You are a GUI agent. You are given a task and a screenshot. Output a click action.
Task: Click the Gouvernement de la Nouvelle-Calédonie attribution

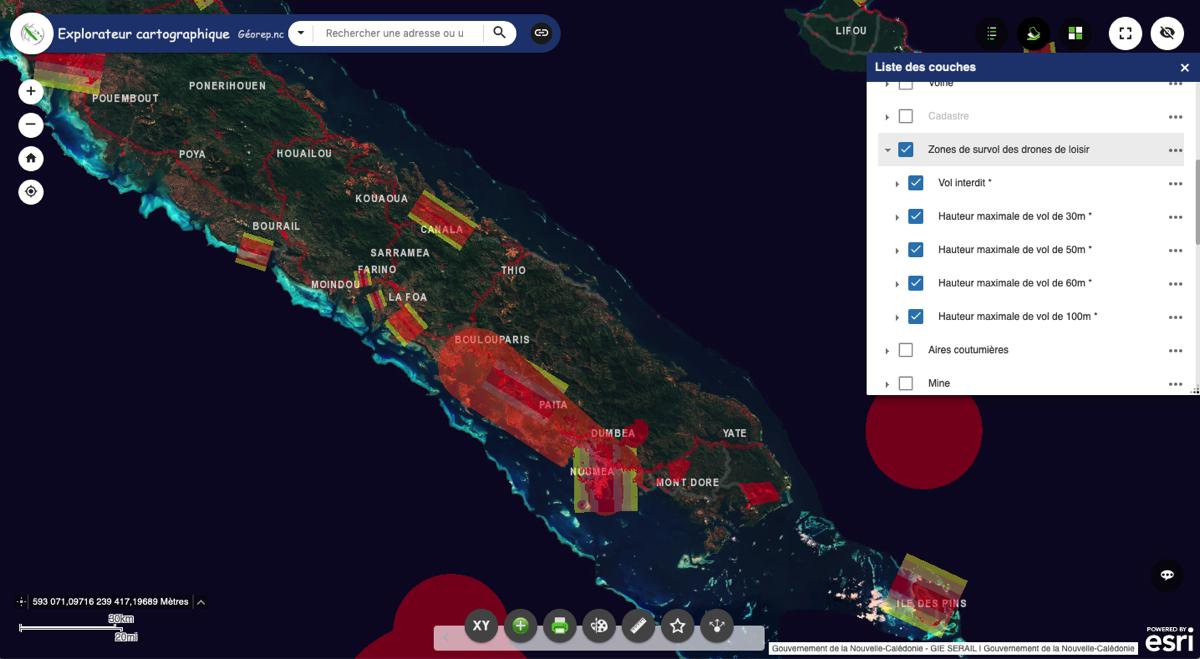point(954,648)
